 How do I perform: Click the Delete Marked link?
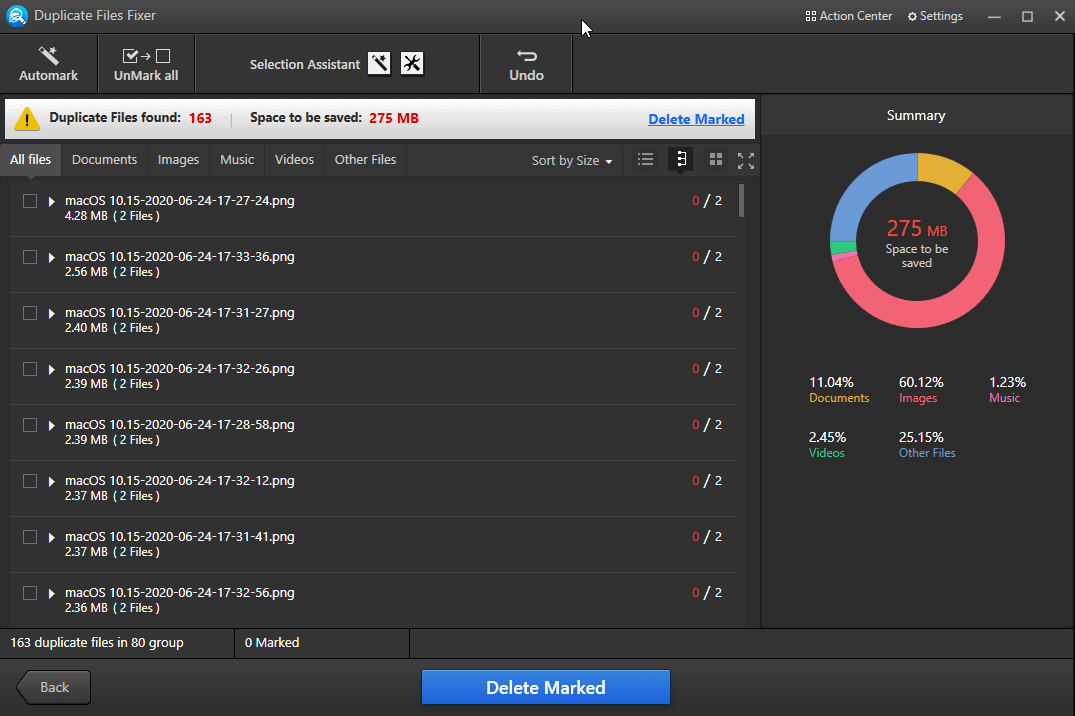[x=696, y=118]
